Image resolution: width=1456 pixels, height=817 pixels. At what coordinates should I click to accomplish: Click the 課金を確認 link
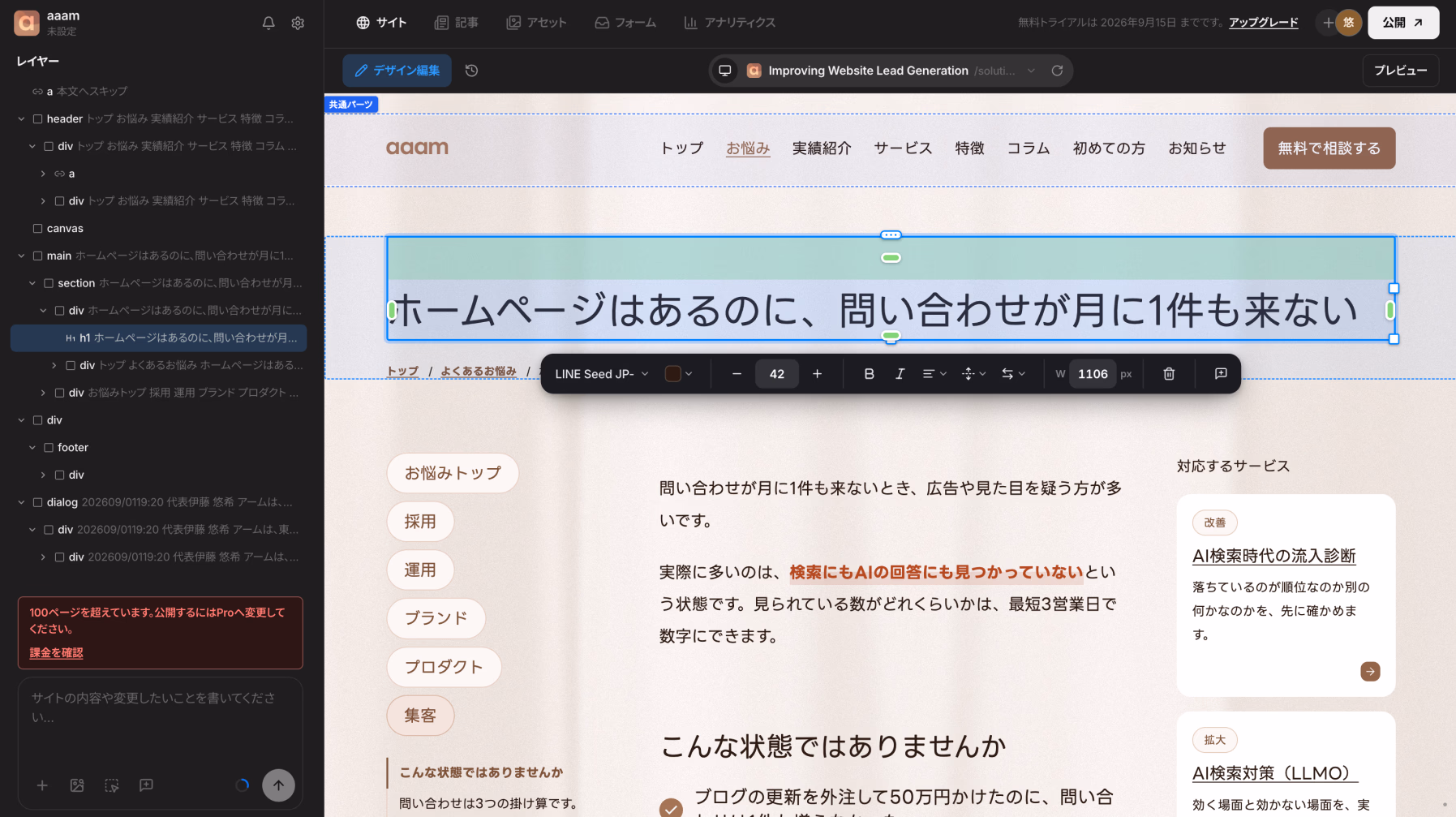pos(56,652)
